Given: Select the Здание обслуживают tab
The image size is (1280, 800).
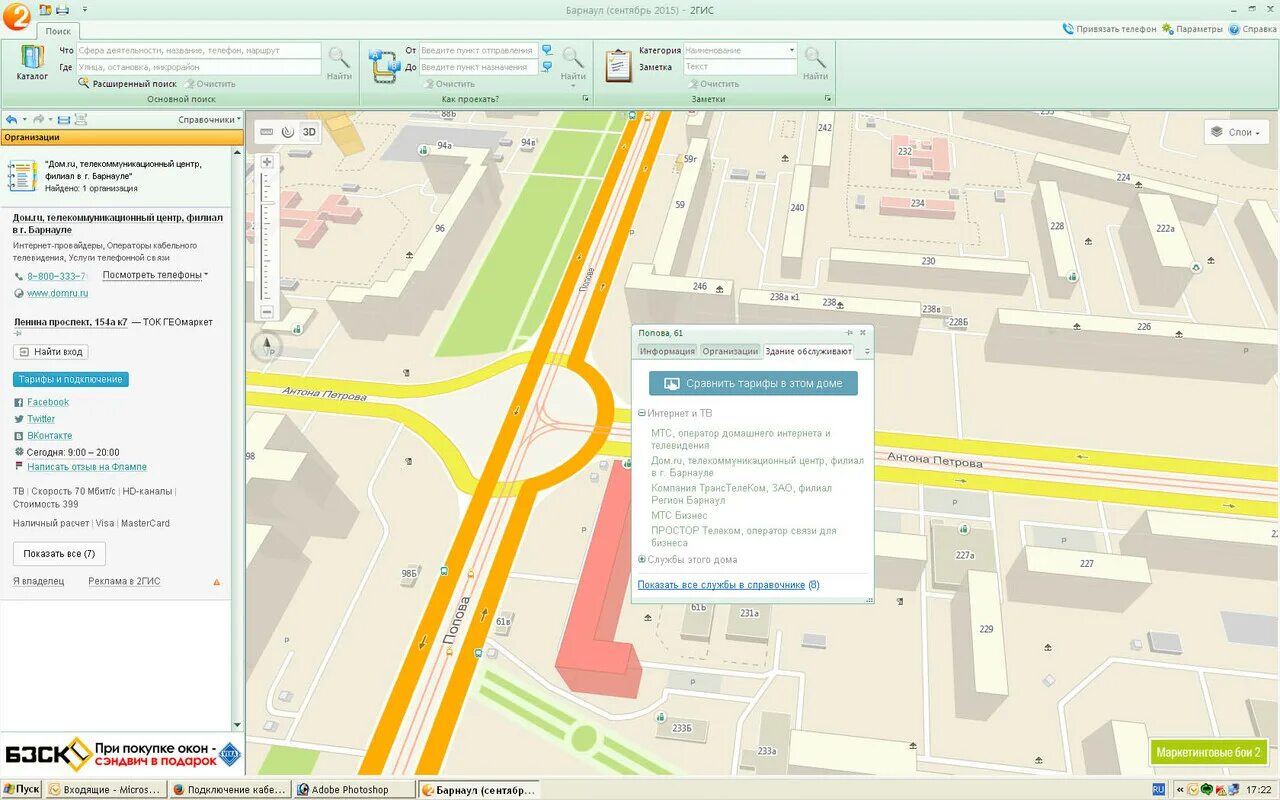Looking at the screenshot, I should click(809, 351).
